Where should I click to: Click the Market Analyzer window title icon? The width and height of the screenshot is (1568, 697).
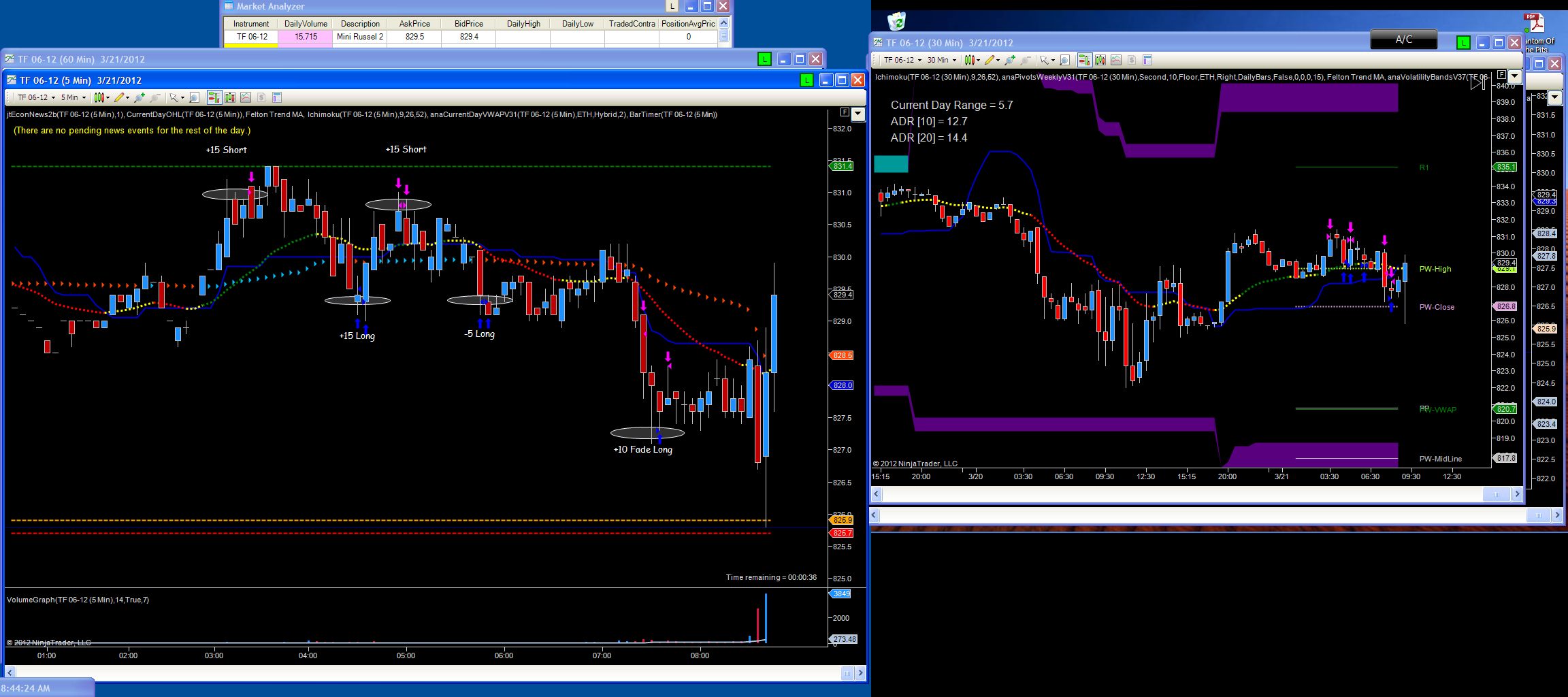click(x=229, y=6)
